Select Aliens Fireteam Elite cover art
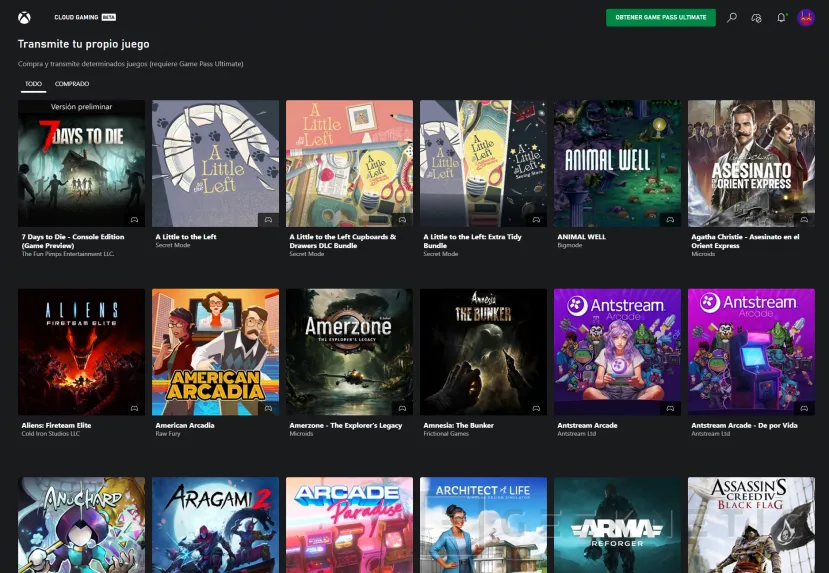Viewport: 829px width, 573px height. coord(81,352)
